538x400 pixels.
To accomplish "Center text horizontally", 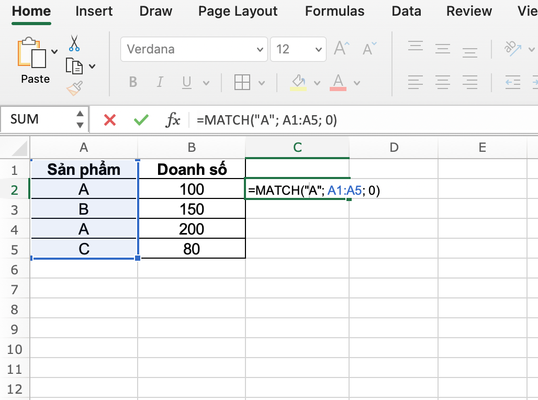I will [443, 82].
